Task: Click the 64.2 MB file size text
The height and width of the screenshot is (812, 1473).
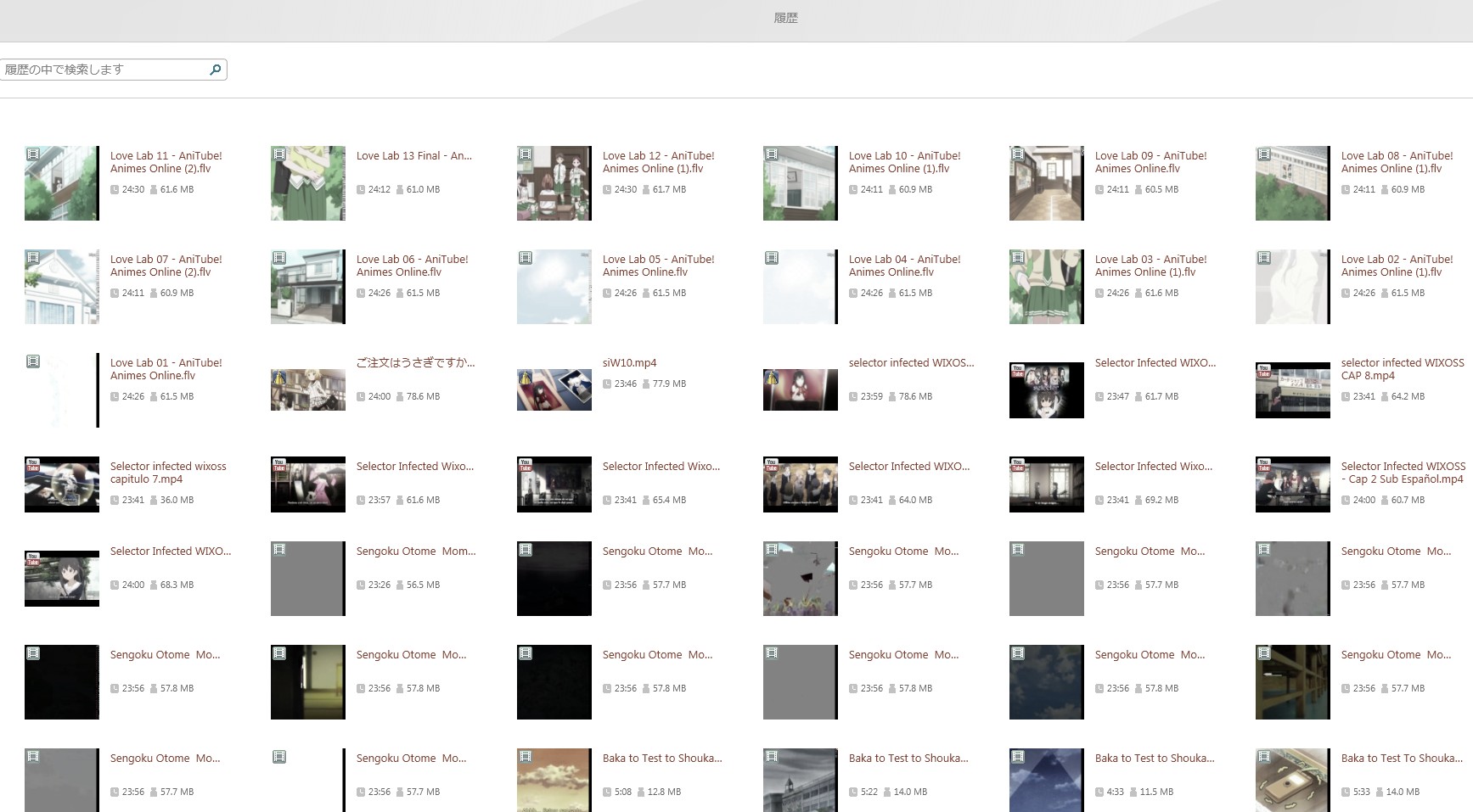Action: 1408,397
